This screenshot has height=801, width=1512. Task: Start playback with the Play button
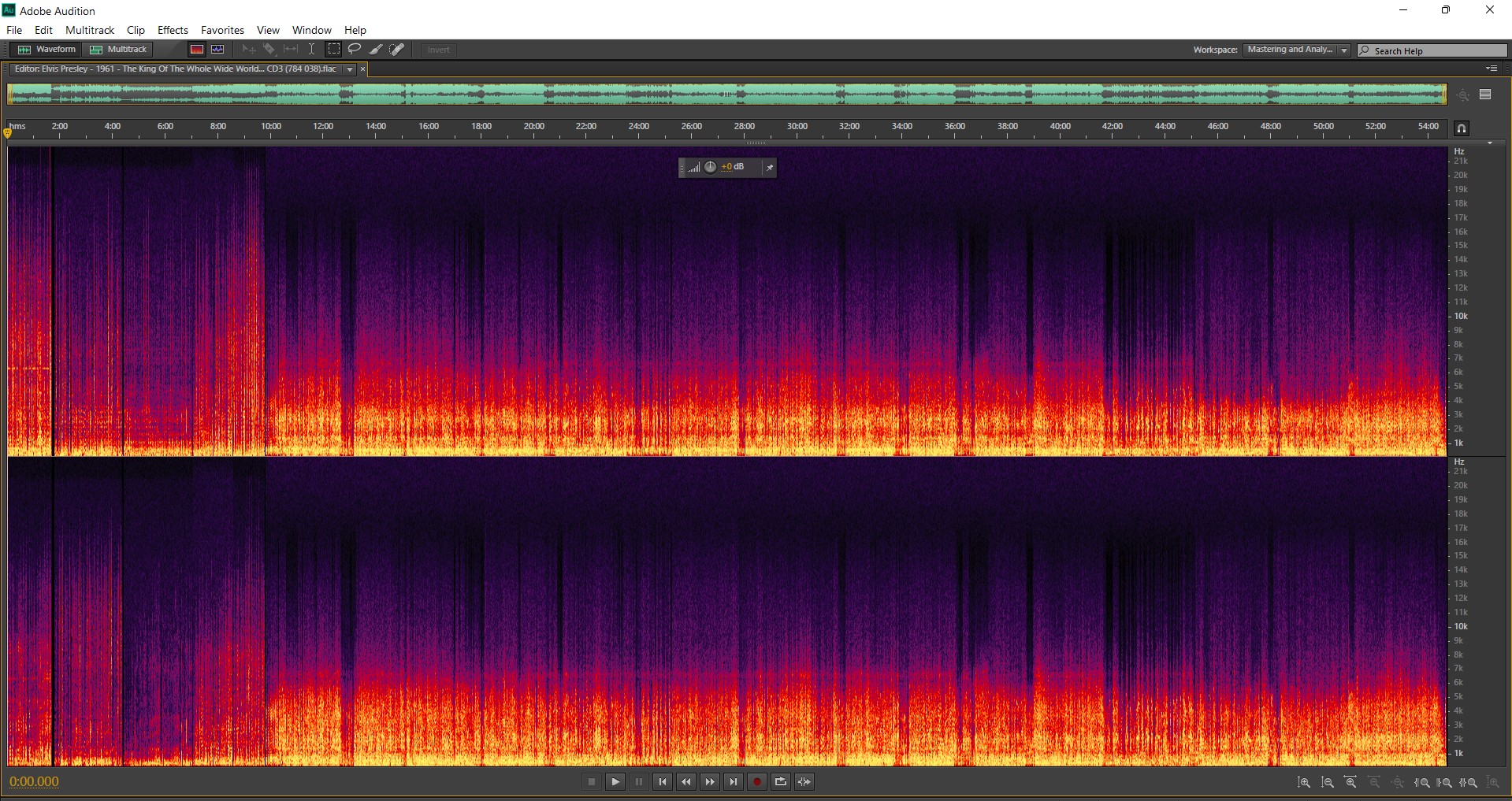(x=615, y=782)
